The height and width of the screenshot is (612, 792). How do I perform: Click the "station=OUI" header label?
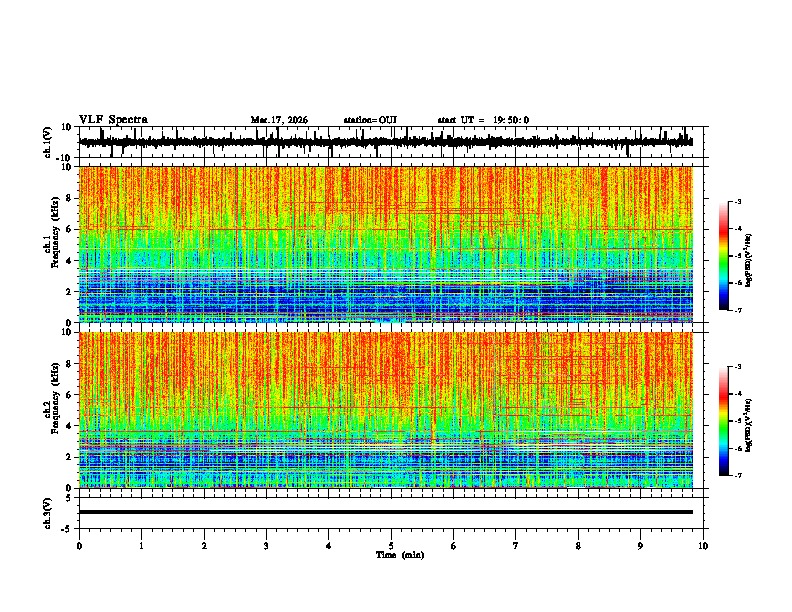point(370,120)
